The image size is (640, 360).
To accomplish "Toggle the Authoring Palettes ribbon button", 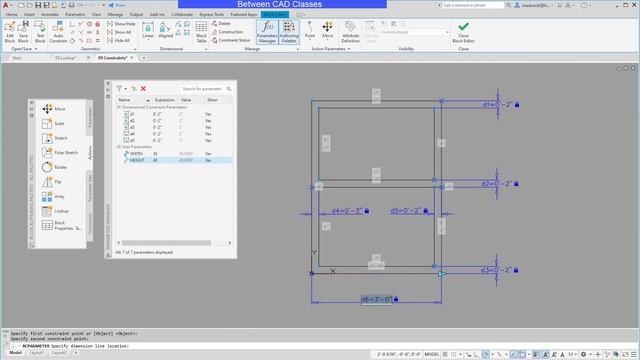I will coord(289,32).
